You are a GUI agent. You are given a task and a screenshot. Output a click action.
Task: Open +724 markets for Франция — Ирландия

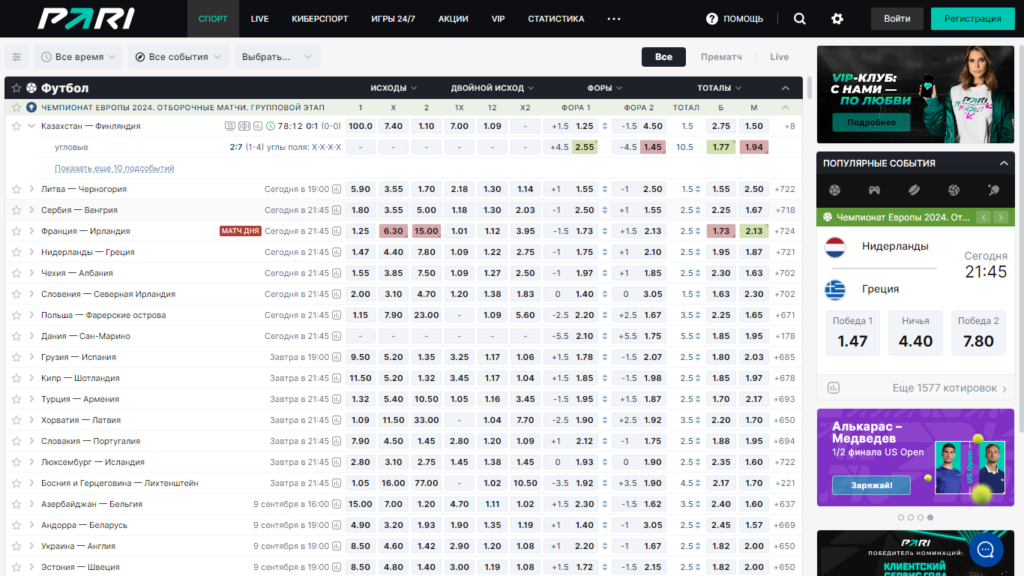[x=784, y=231]
